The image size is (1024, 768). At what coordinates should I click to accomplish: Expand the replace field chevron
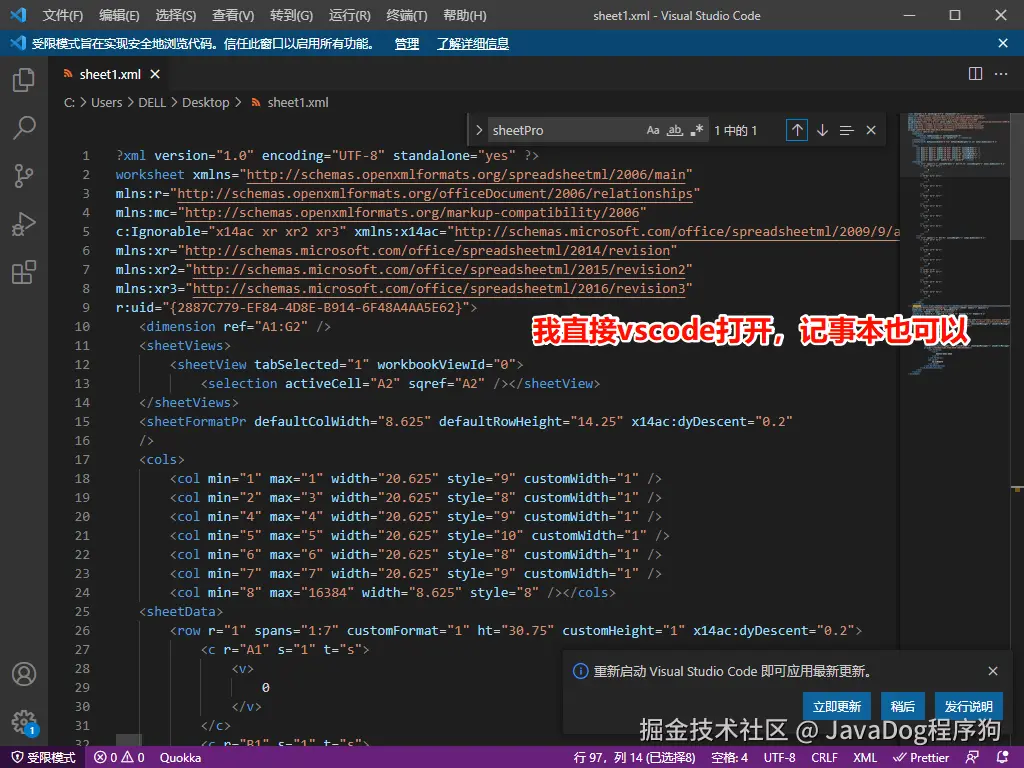[x=479, y=130]
